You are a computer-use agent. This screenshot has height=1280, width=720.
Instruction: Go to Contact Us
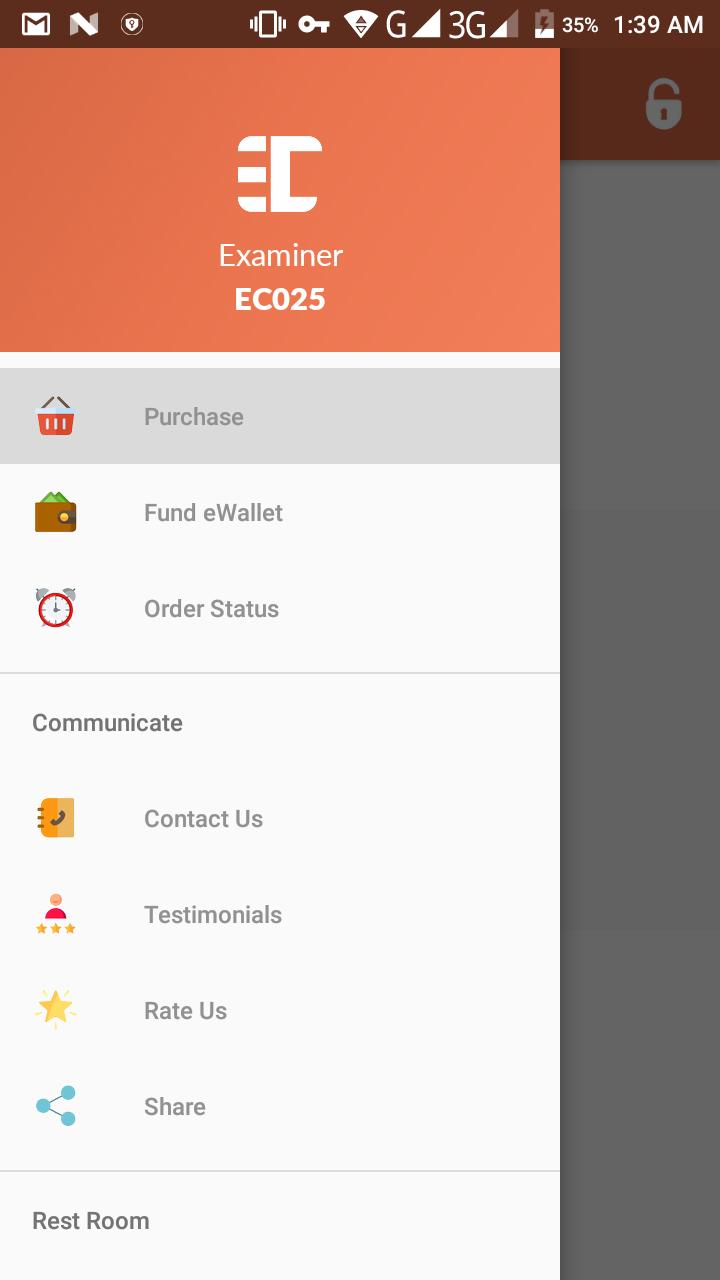(280, 818)
